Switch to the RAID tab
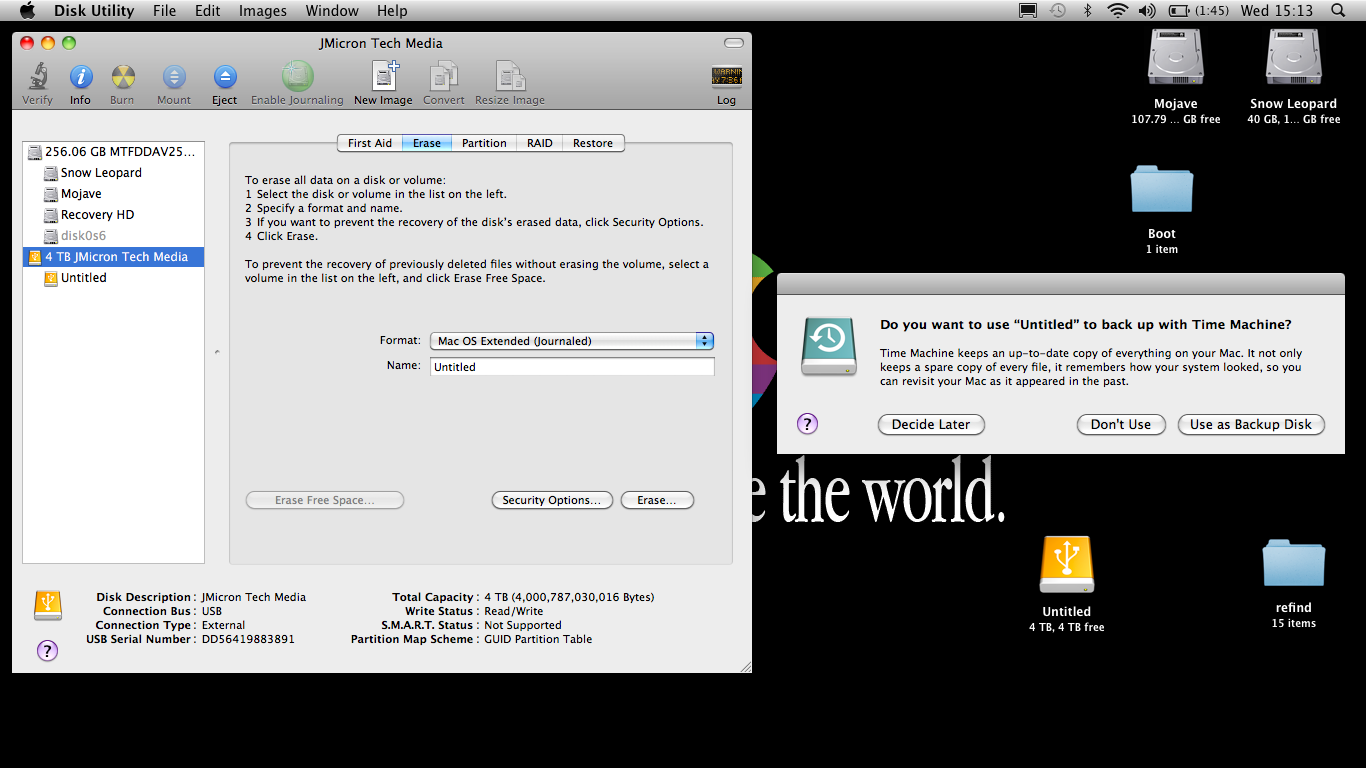Image resolution: width=1366 pixels, height=768 pixels. (x=540, y=143)
